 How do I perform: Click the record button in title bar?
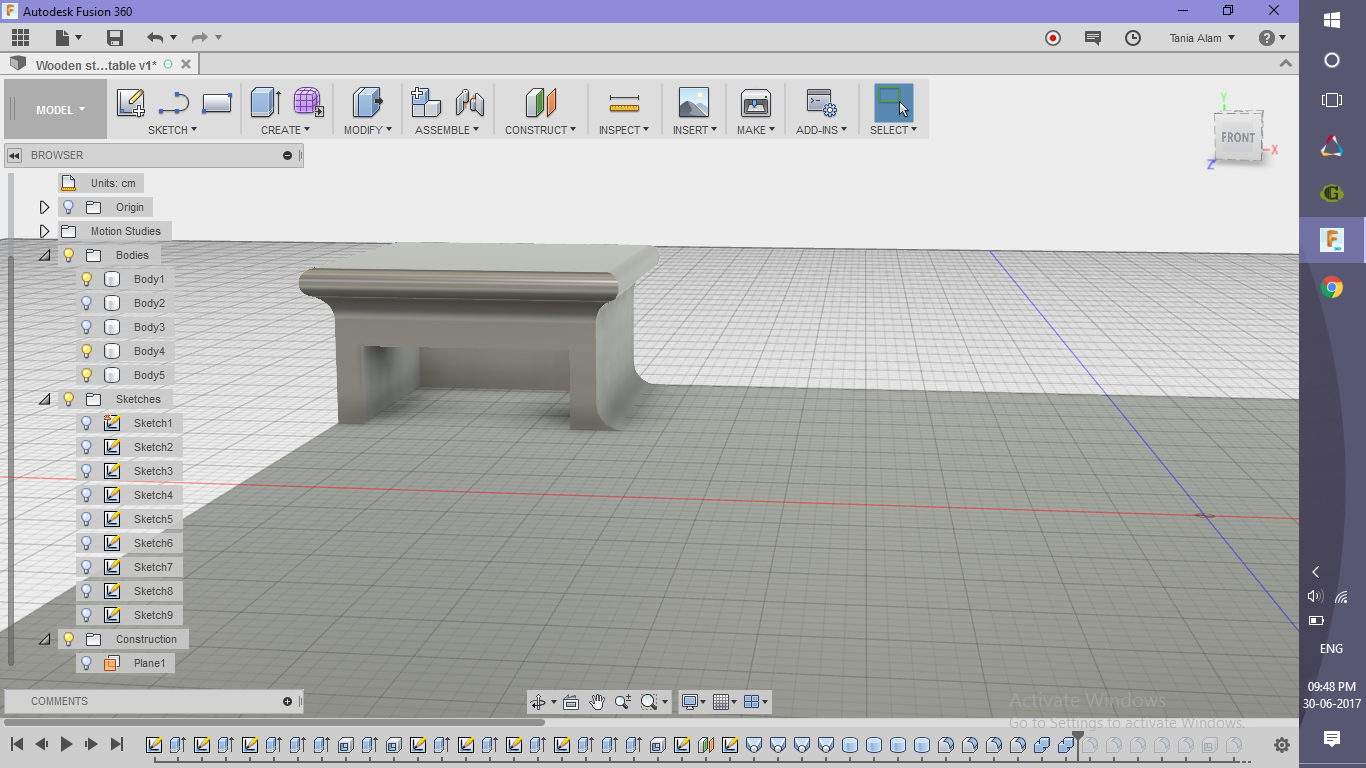(1053, 38)
